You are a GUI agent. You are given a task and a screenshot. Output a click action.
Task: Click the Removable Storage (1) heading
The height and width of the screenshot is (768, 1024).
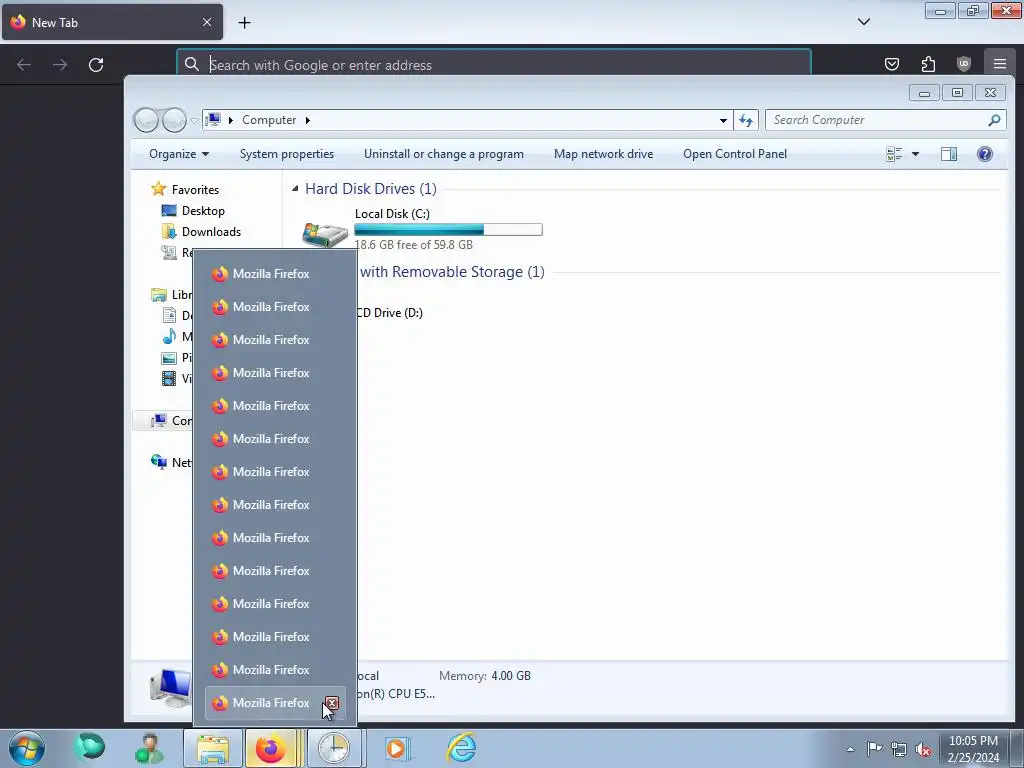click(452, 272)
